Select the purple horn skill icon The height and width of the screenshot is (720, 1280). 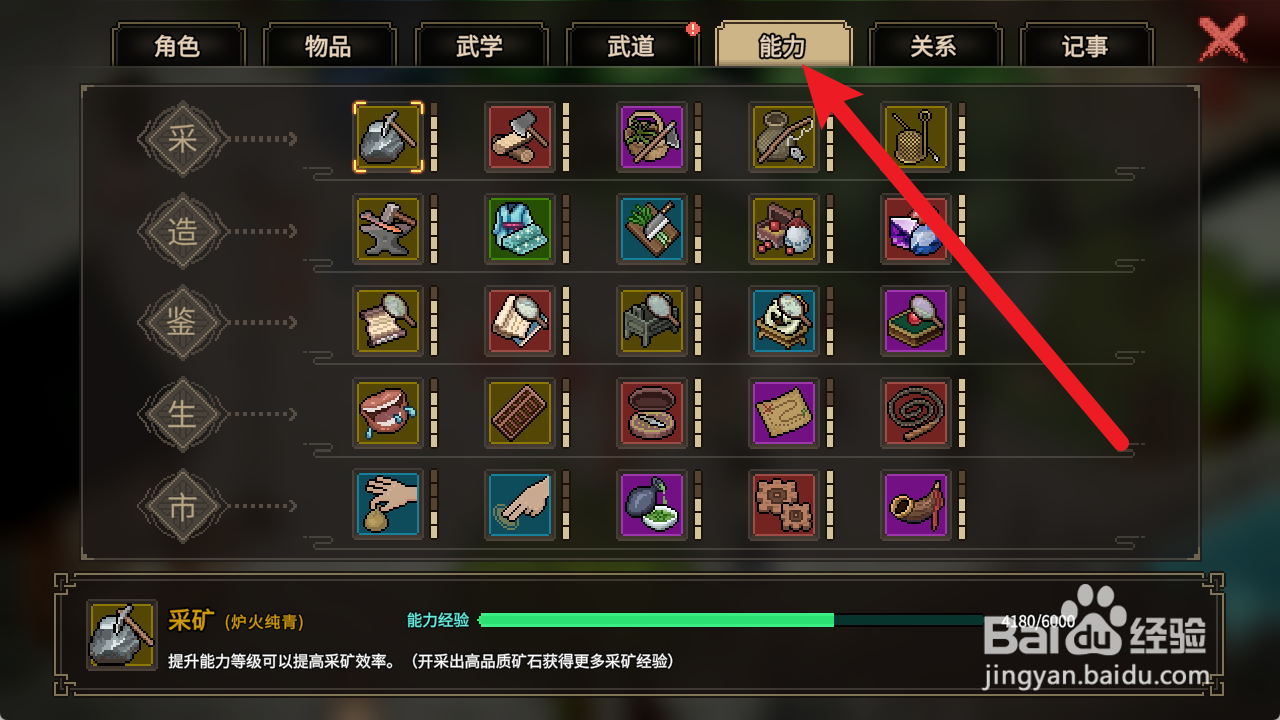916,505
